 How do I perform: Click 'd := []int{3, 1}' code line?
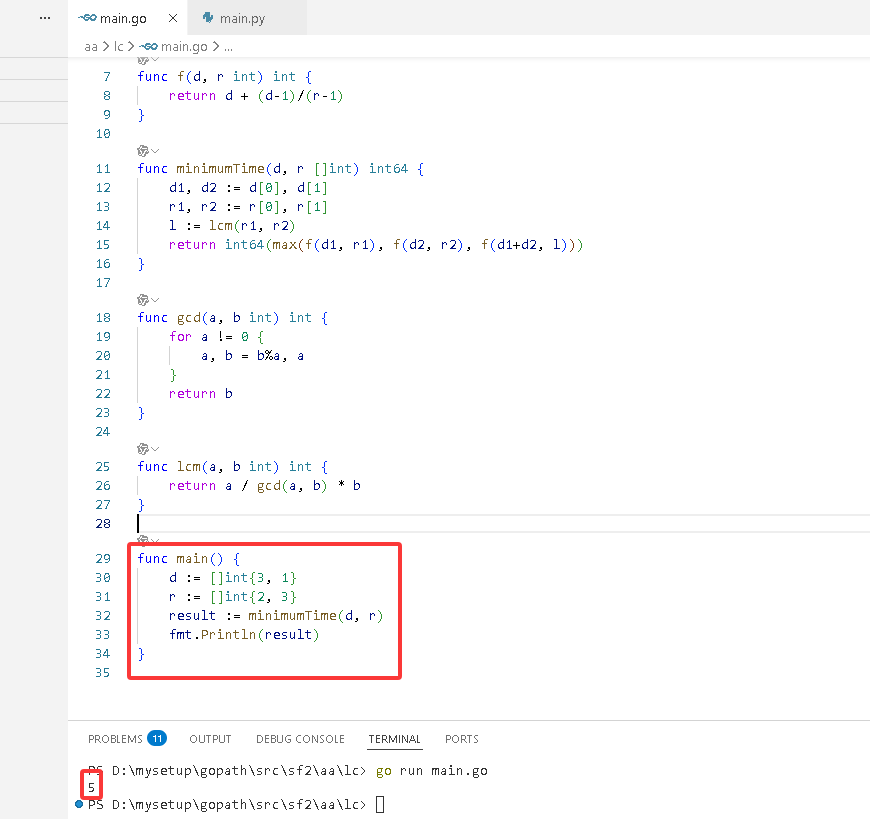tap(233, 578)
